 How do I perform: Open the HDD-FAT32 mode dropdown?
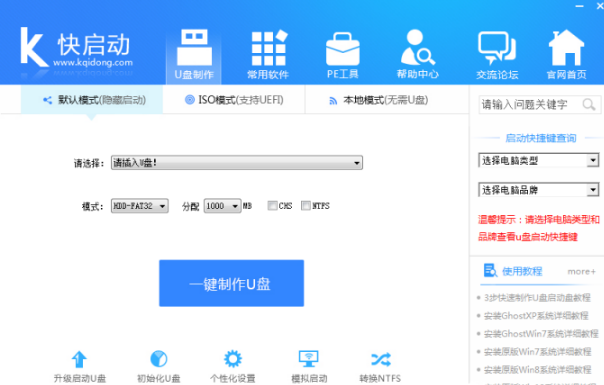tap(139, 206)
